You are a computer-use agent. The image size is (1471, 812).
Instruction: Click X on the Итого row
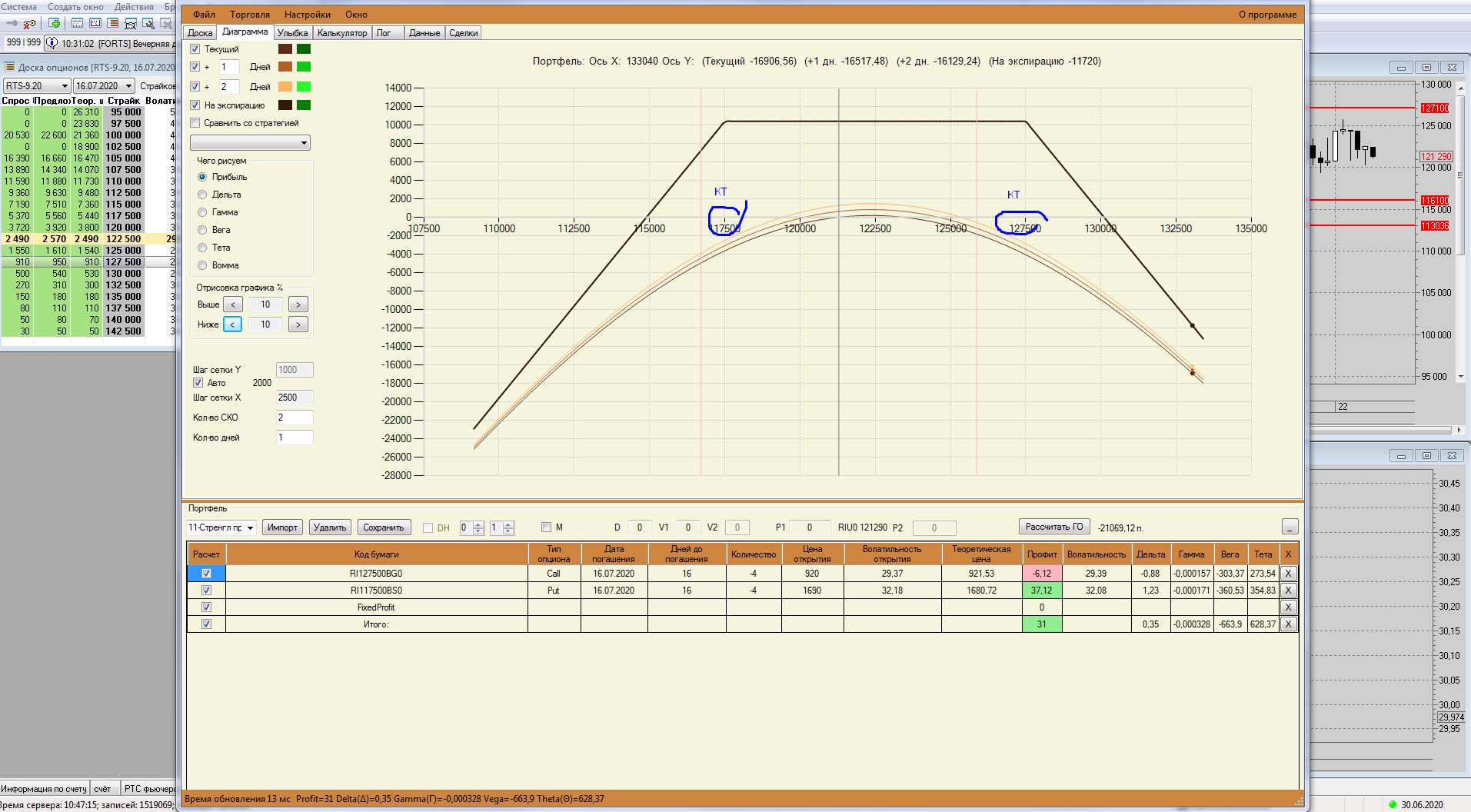coord(1289,624)
